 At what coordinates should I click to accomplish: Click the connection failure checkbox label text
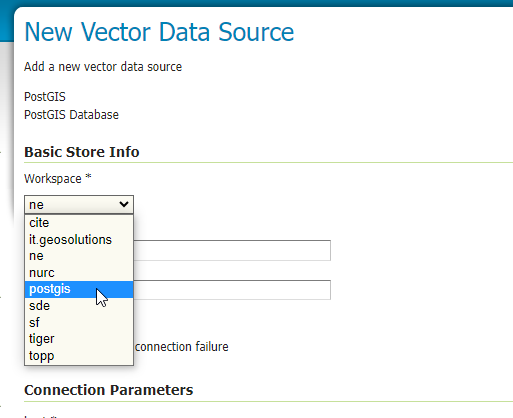click(182, 347)
